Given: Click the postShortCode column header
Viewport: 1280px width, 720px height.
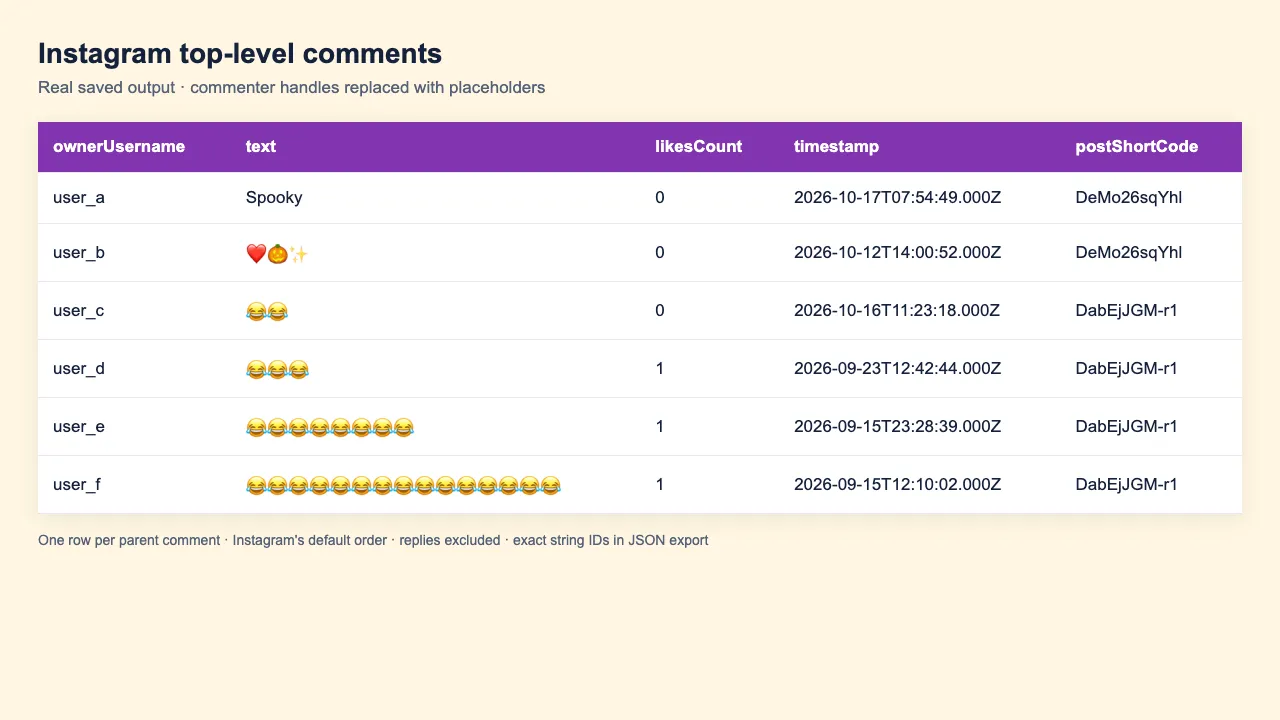Looking at the screenshot, I should point(1137,146).
